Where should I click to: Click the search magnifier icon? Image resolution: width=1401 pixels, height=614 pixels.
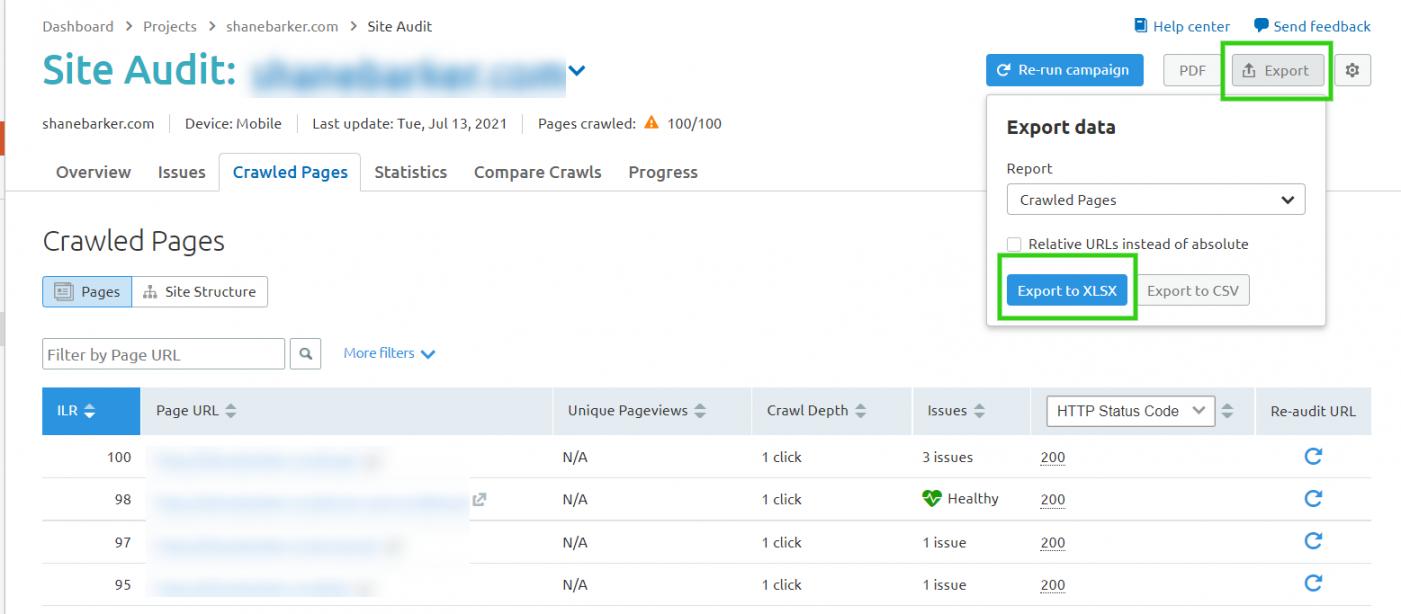tap(305, 354)
